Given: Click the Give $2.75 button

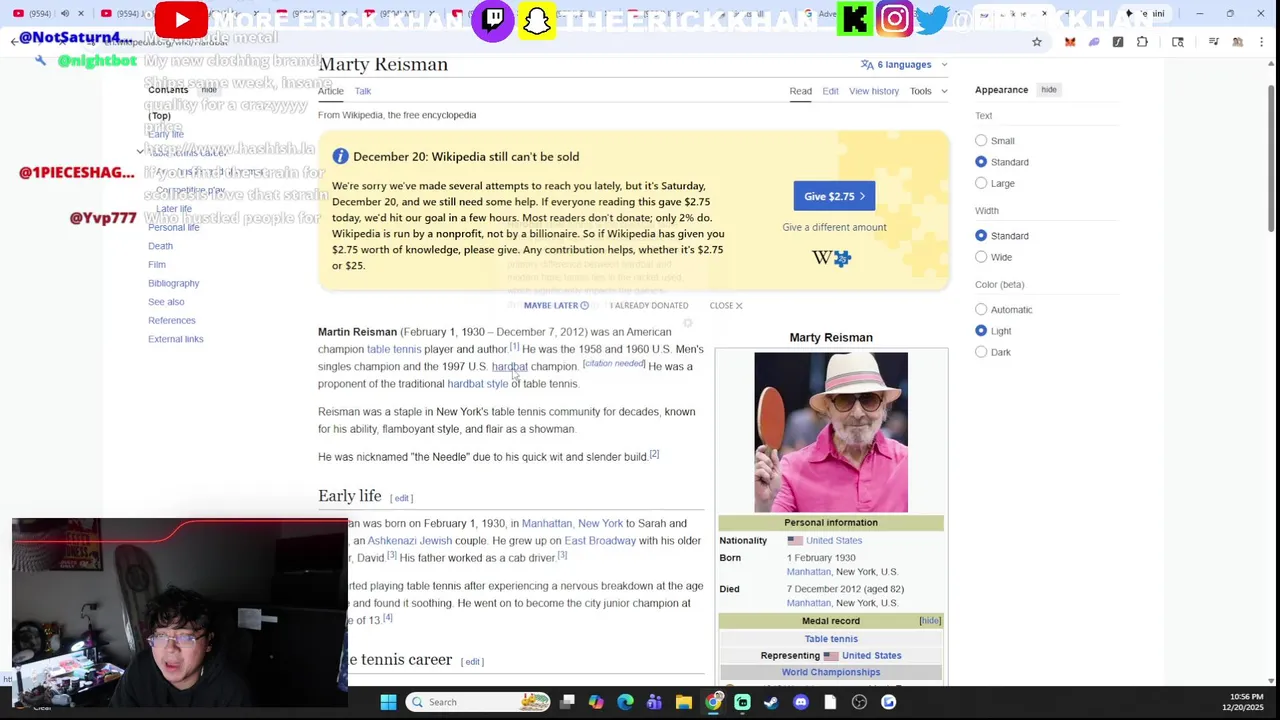Looking at the screenshot, I should [834, 196].
